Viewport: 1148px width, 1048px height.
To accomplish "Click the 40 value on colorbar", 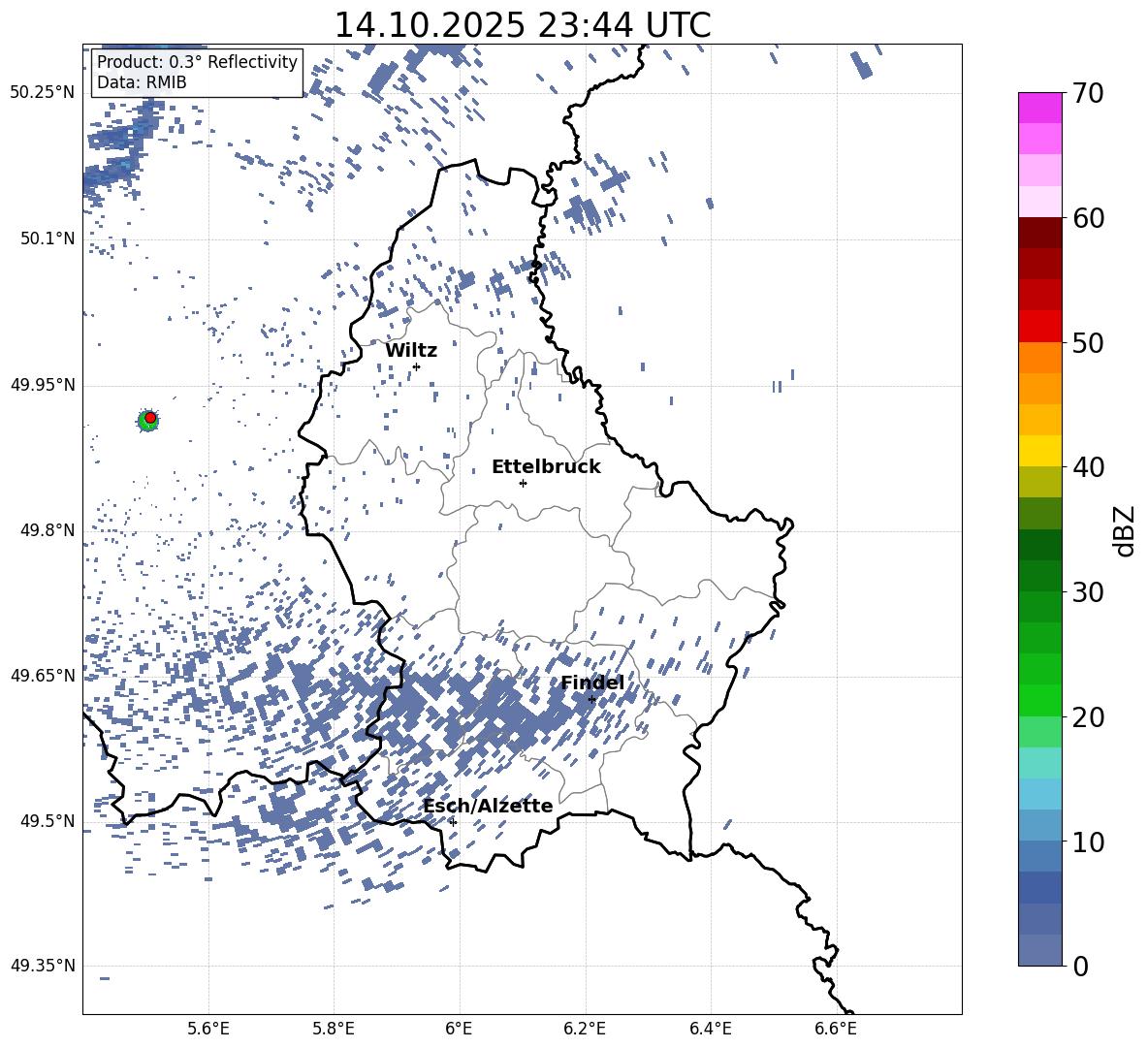I will click(x=1088, y=467).
